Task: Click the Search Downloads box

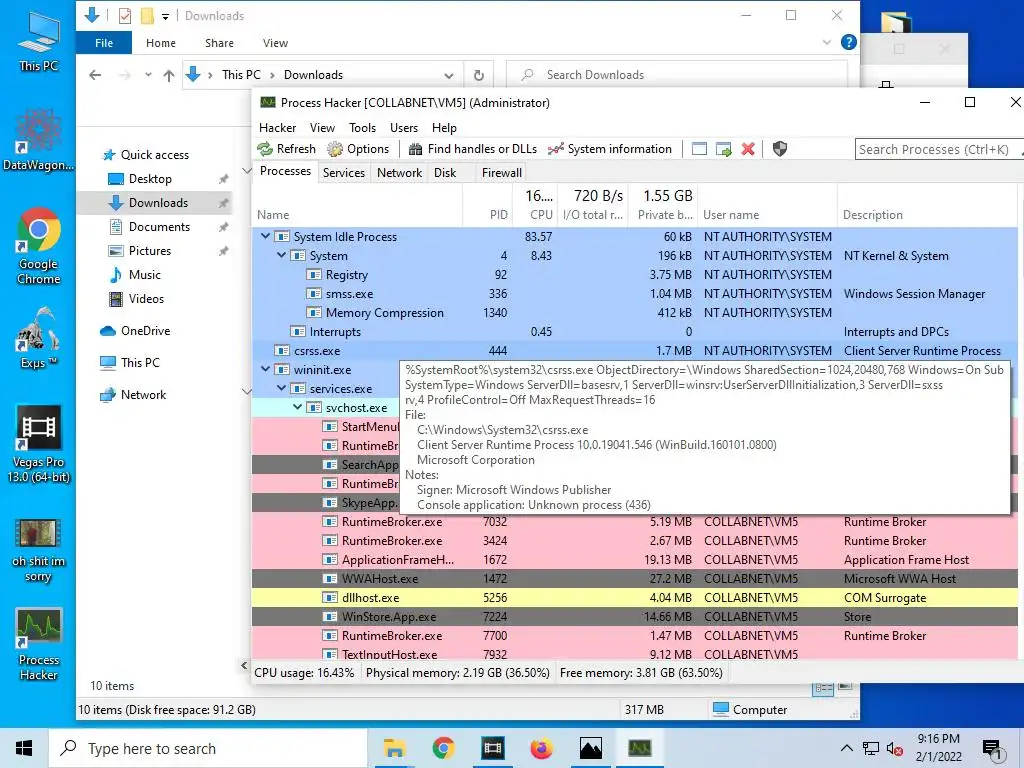Action: click(x=677, y=75)
